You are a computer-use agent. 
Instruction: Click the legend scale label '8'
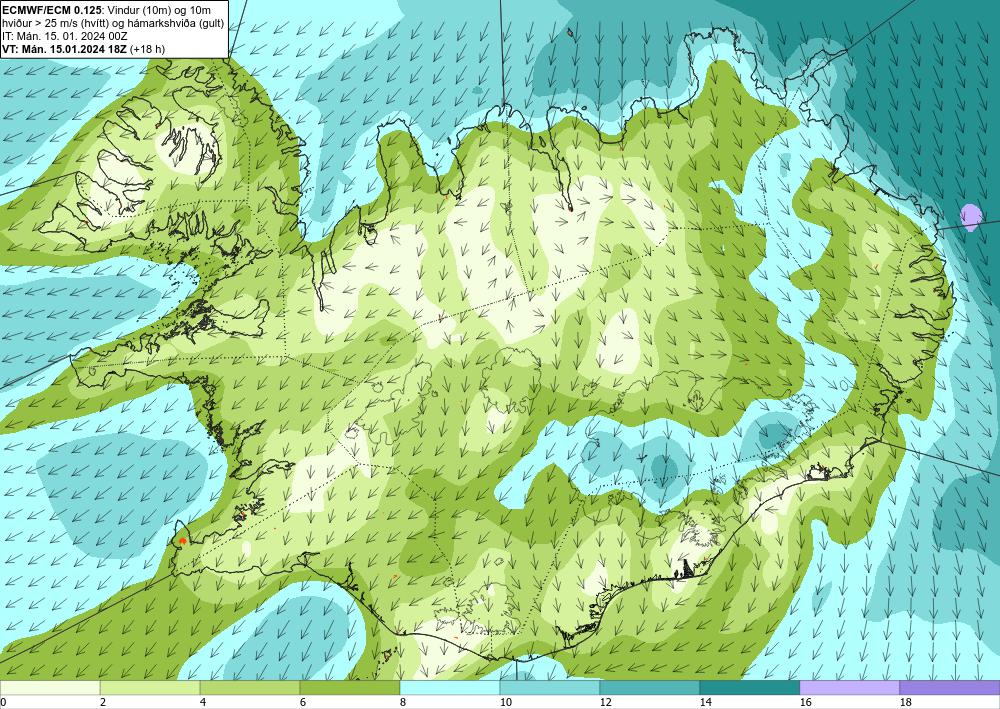pos(403,703)
